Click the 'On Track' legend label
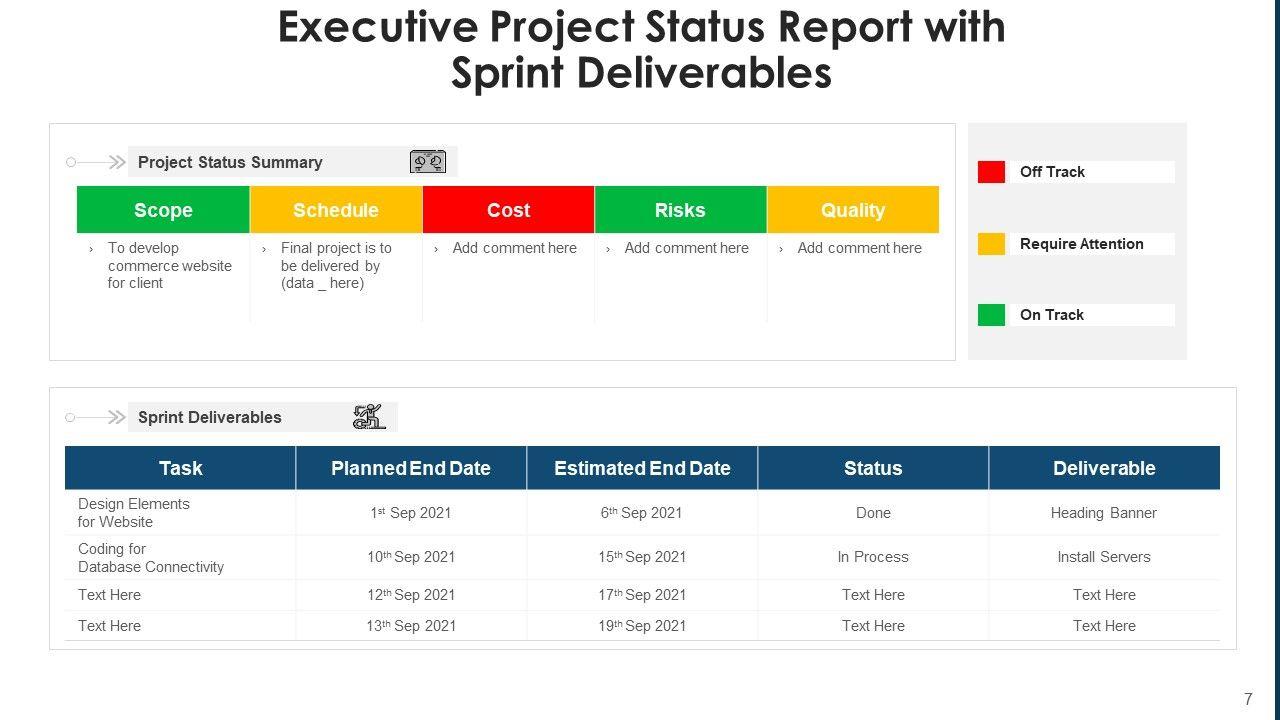1280x720 pixels. (1052, 315)
